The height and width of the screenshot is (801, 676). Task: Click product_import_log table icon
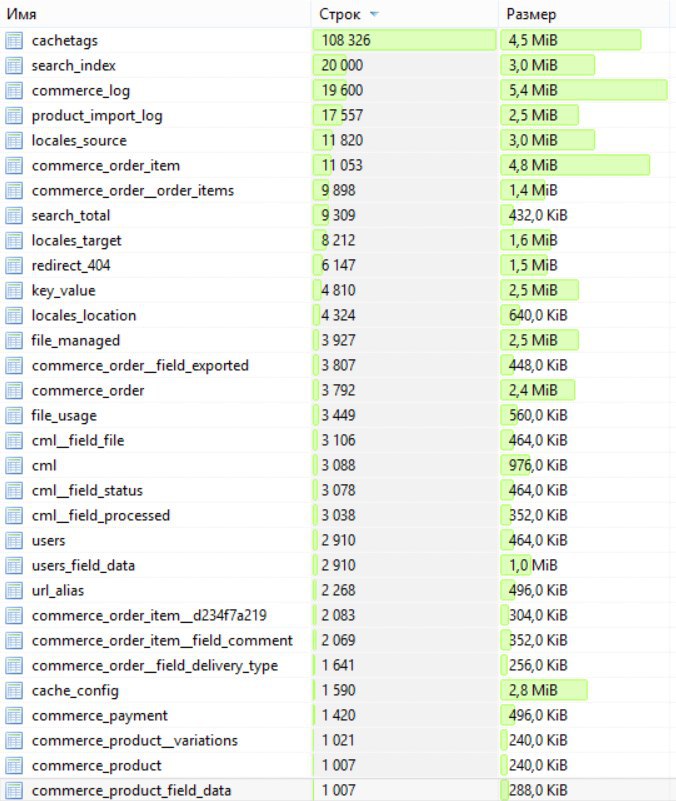14,115
